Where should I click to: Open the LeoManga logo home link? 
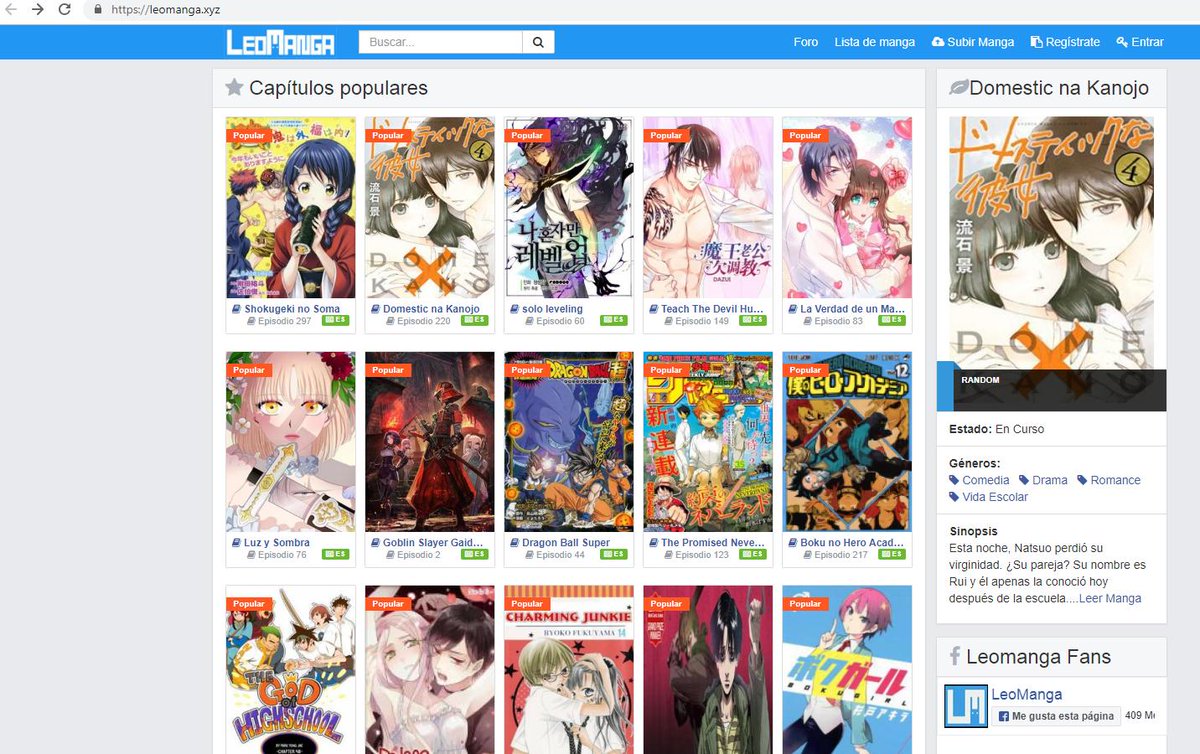pyautogui.click(x=280, y=42)
